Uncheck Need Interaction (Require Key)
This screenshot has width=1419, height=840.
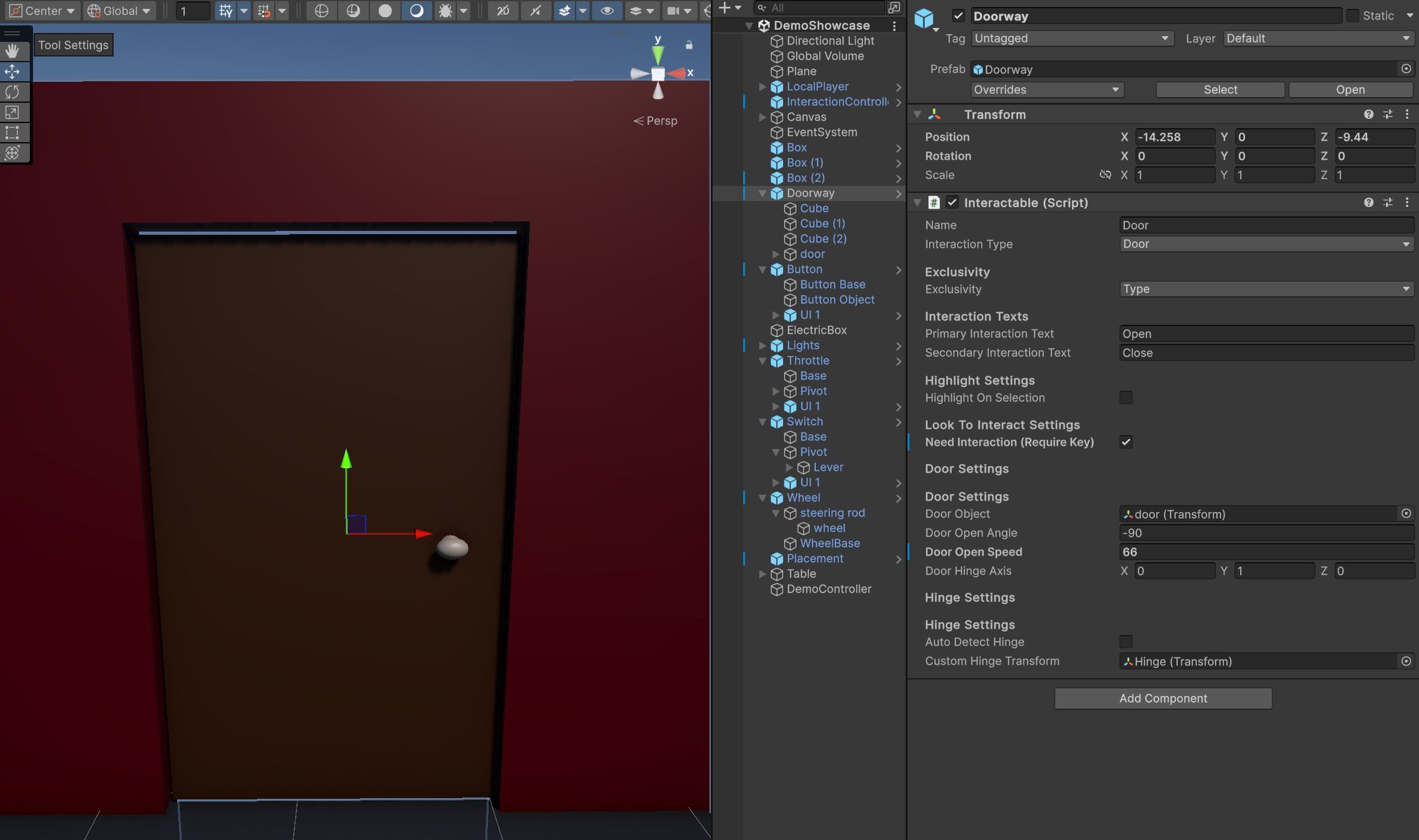tap(1126, 442)
